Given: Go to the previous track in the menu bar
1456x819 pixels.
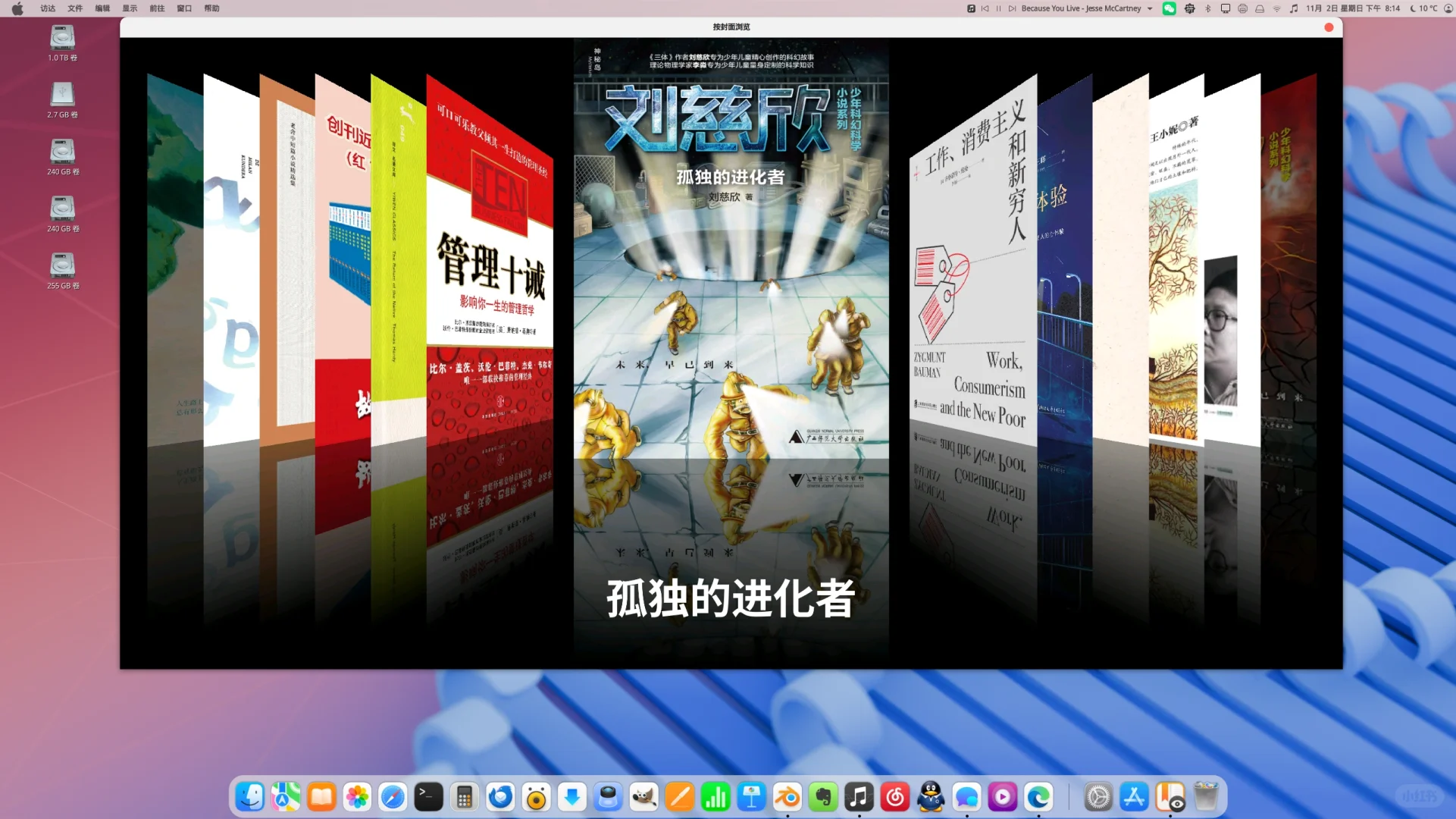Looking at the screenshot, I should [985, 8].
